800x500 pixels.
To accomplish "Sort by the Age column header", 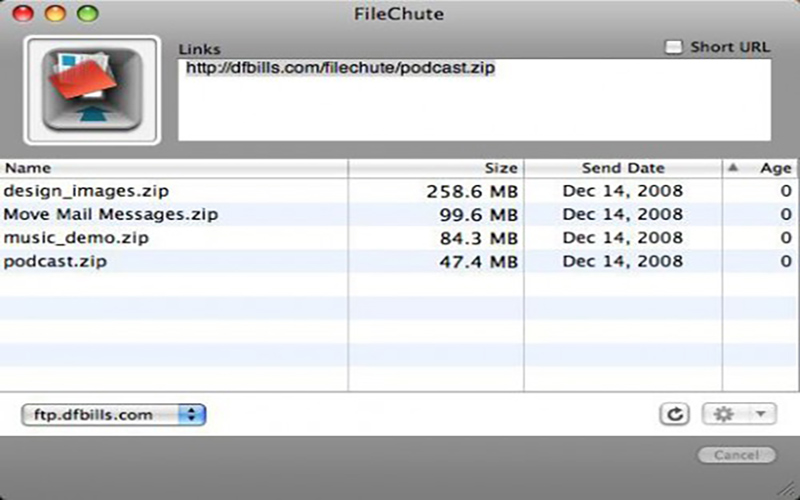I will (x=761, y=168).
